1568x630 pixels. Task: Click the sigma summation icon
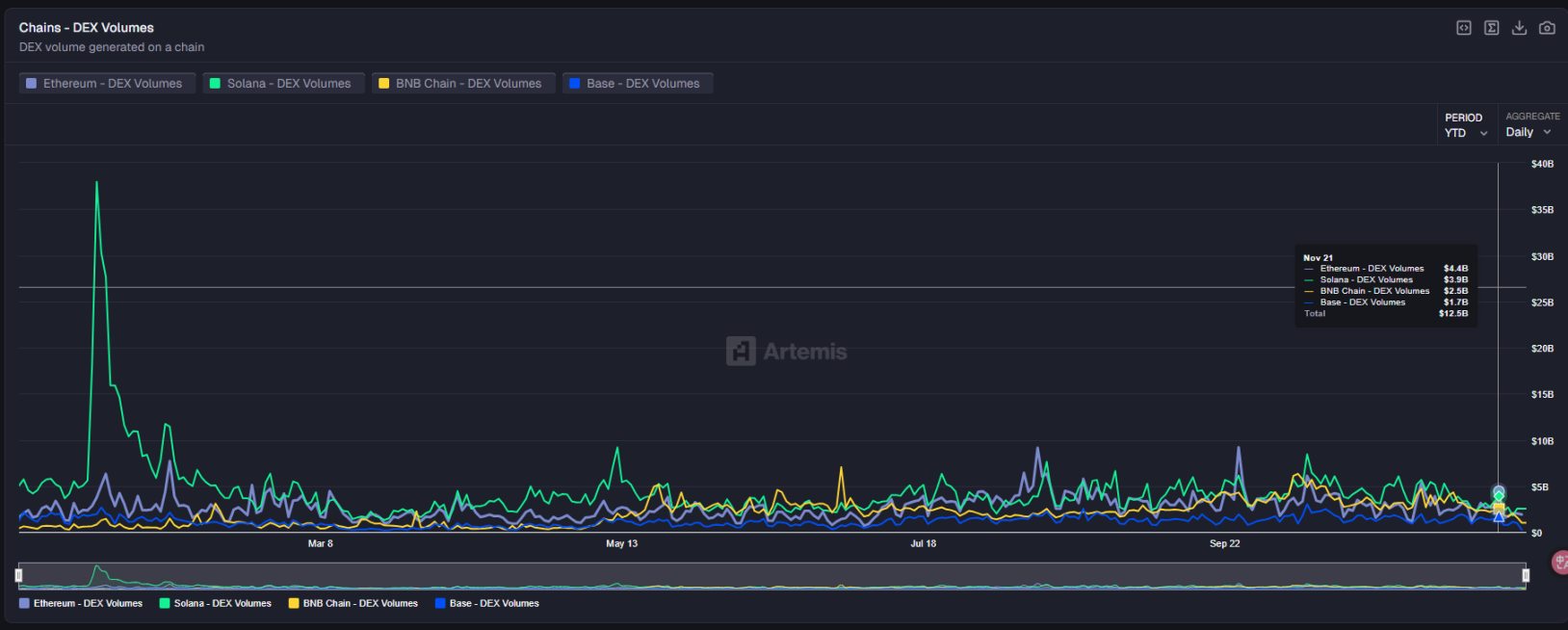click(x=1491, y=28)
